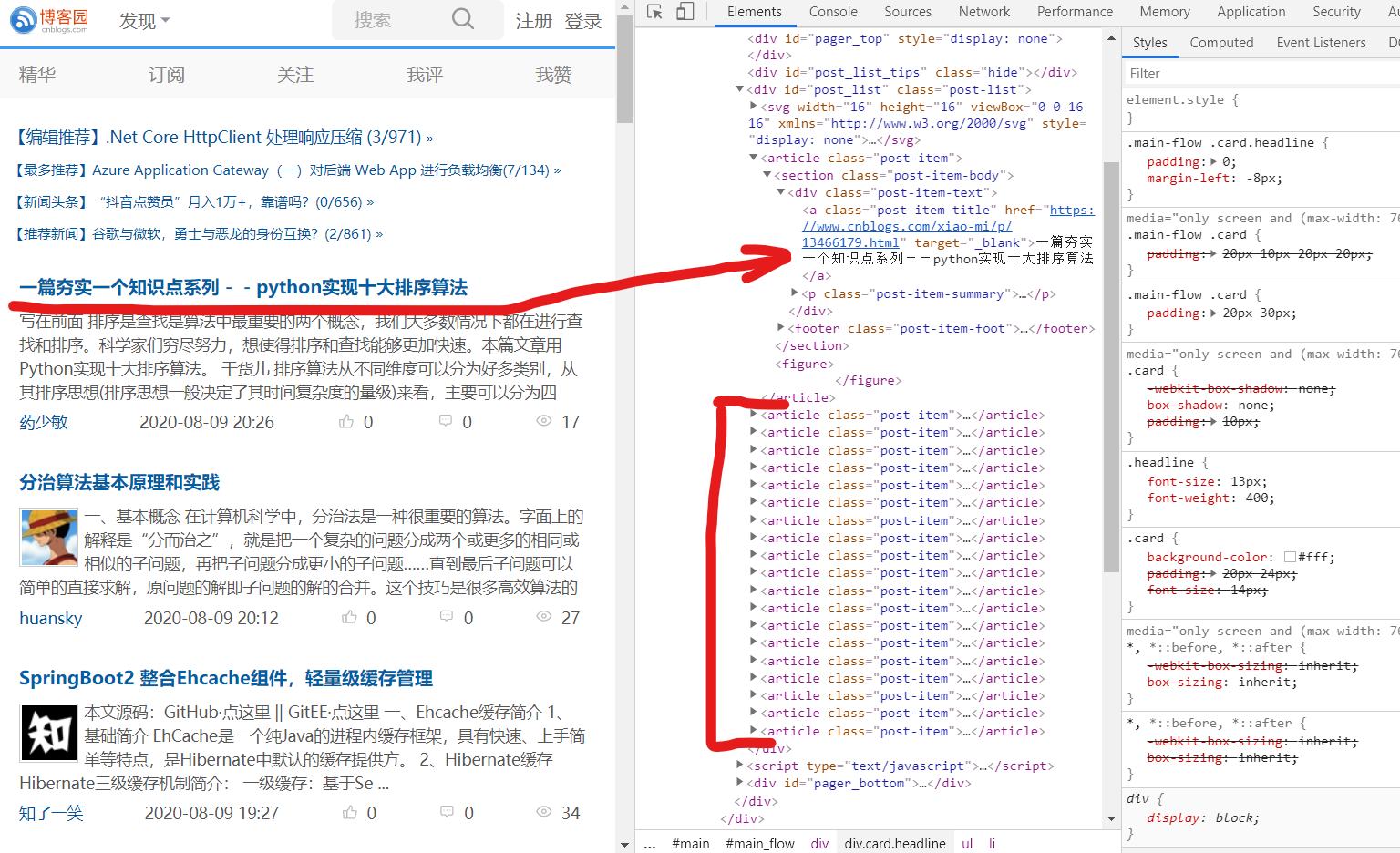Click the eye icon on 知了一笑's post
The image size is (1400, 853).
coord(544,812)
